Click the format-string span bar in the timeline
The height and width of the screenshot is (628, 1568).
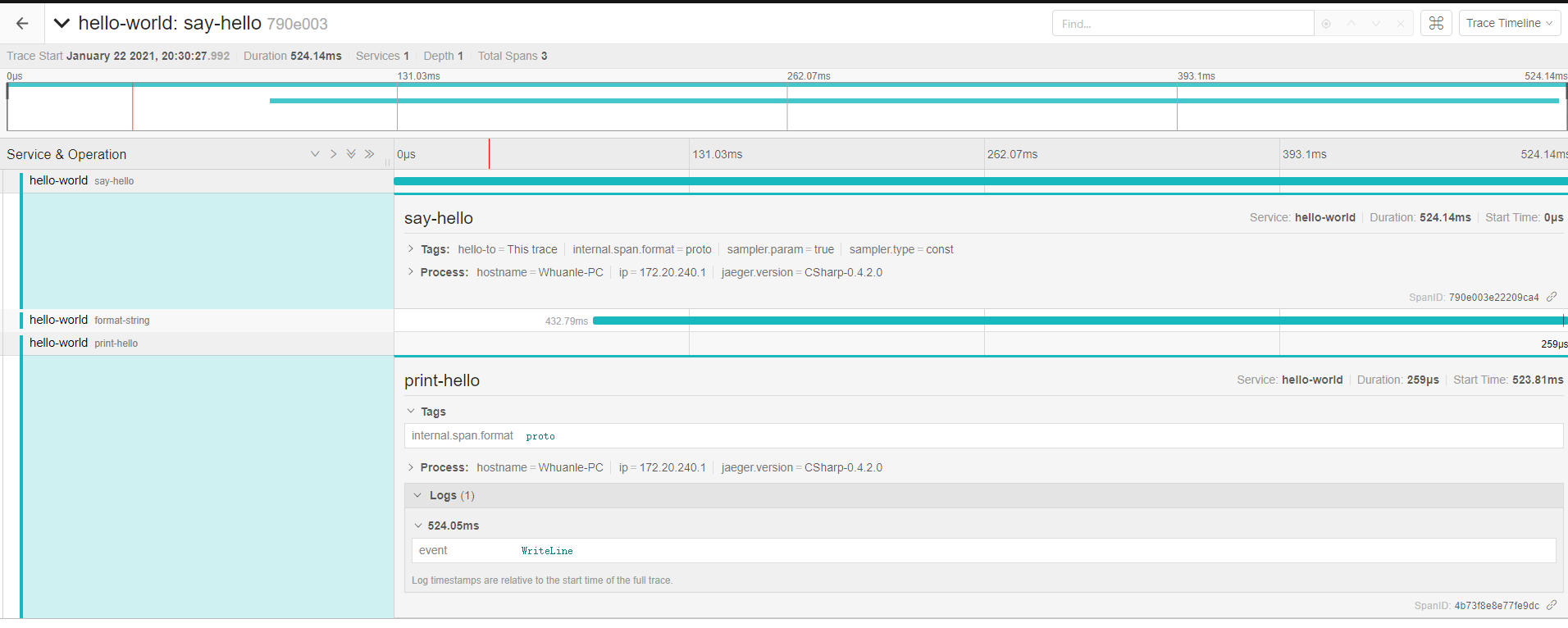tap(1066, 321)
